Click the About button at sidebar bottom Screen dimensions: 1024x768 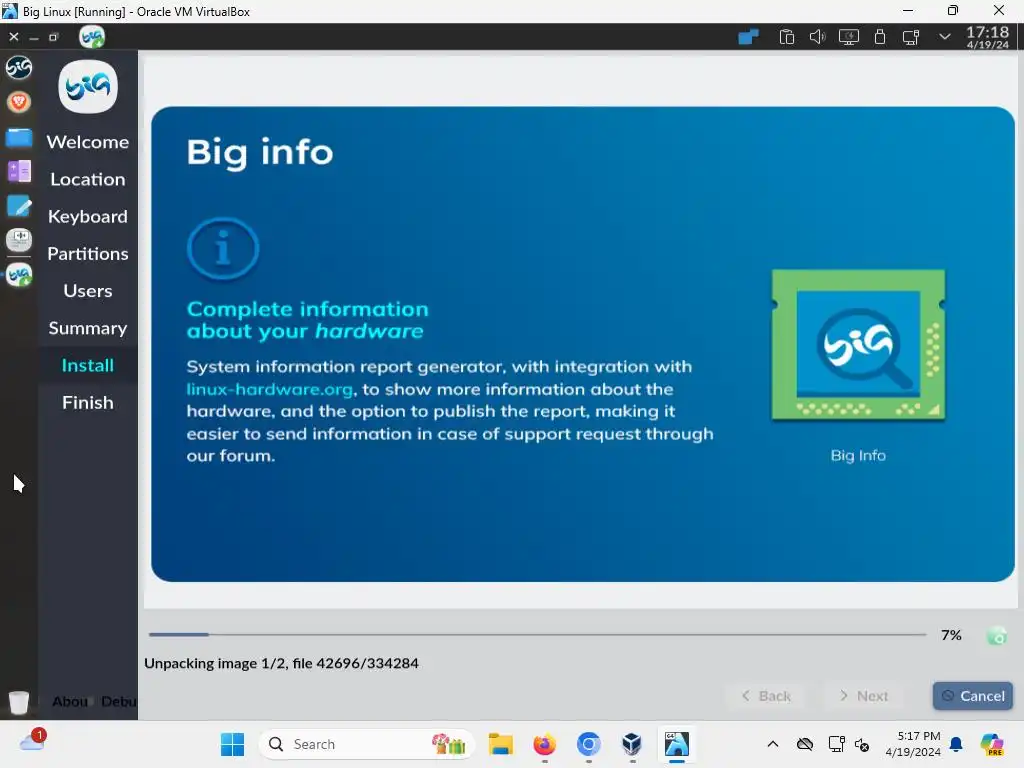point(70,701)
